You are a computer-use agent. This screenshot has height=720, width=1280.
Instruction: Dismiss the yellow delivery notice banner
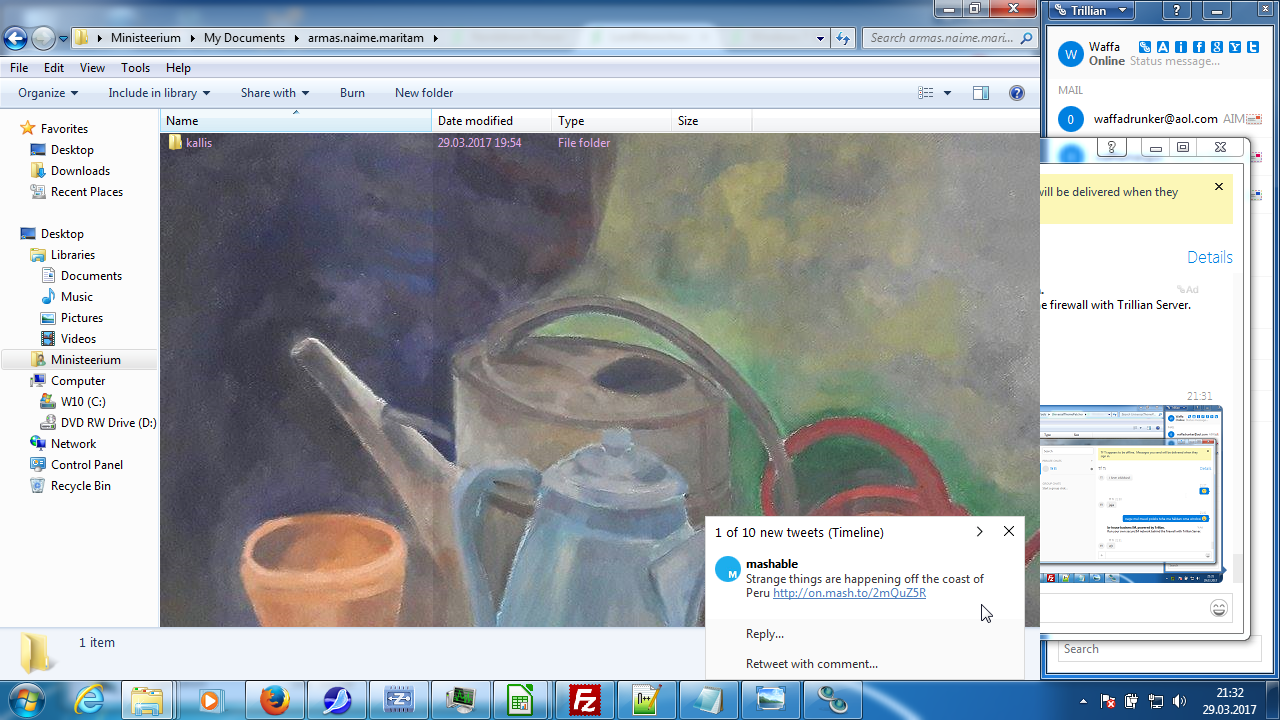click(1219, 187)
